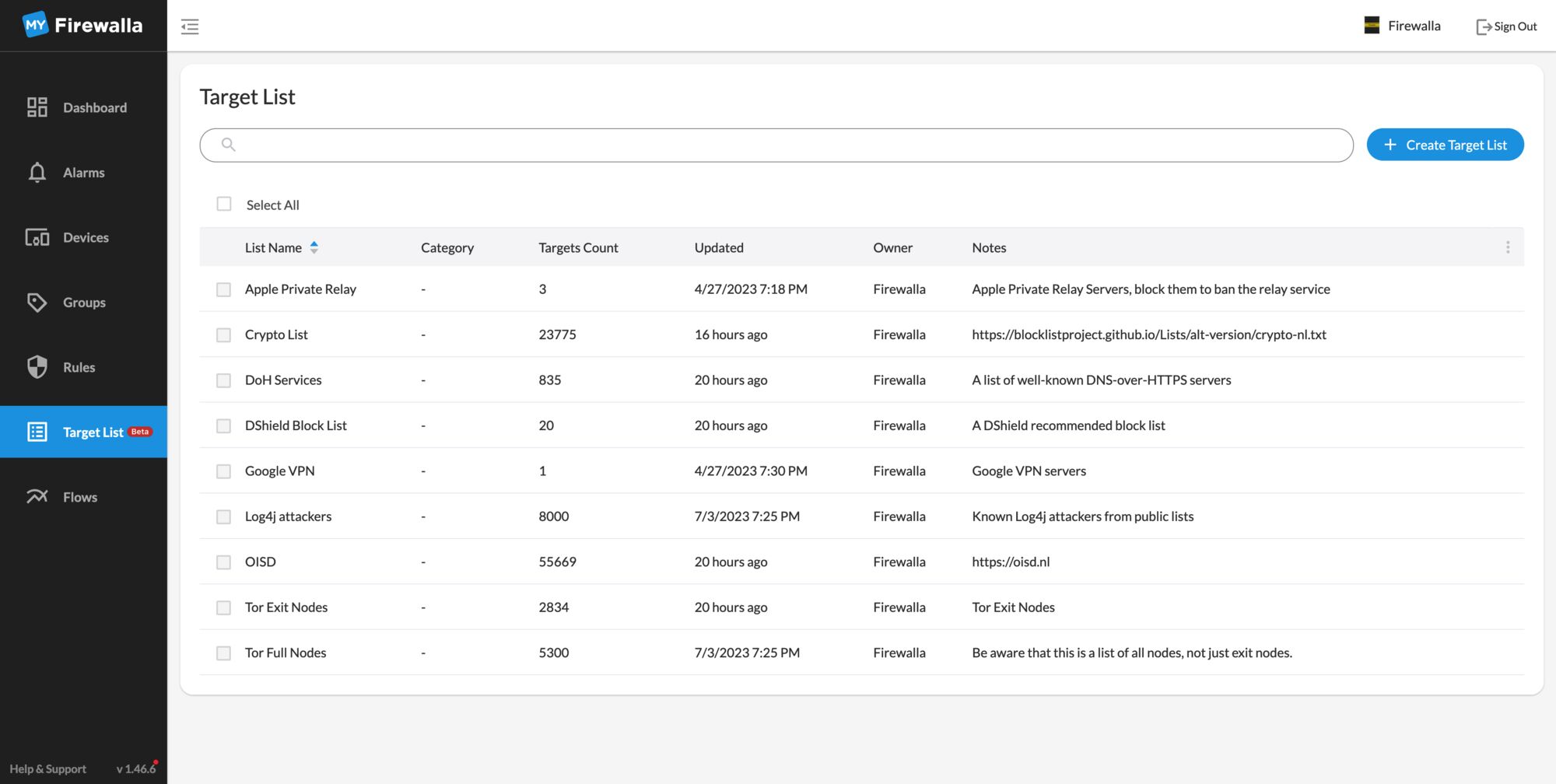Open the Tor Full Nodes list
Image resolution: width=1556 pixels, height=784 pixels.
coord(286,653)
